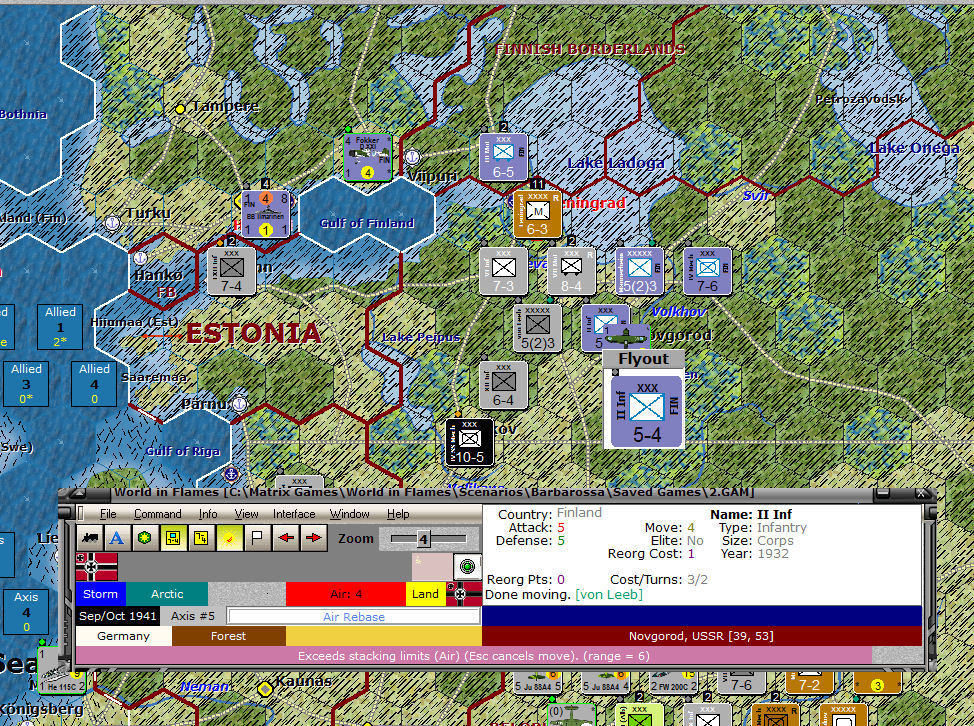This screenshot has height=726, width=974.
Task: Select the grey 7-3 infantry counter
Action: (x=503, y=271)
